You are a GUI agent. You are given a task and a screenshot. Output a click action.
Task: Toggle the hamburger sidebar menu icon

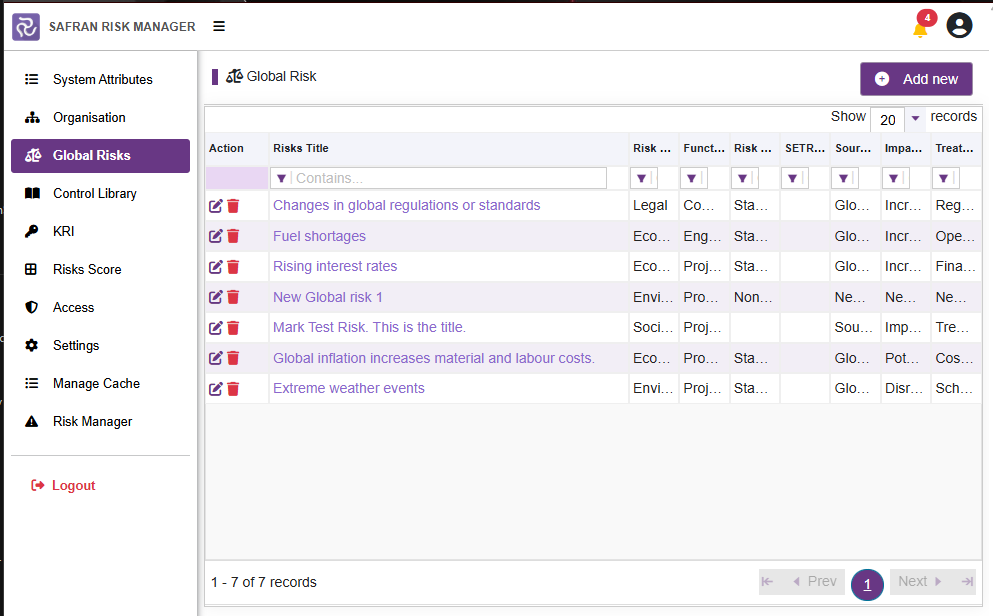point(219,26)
